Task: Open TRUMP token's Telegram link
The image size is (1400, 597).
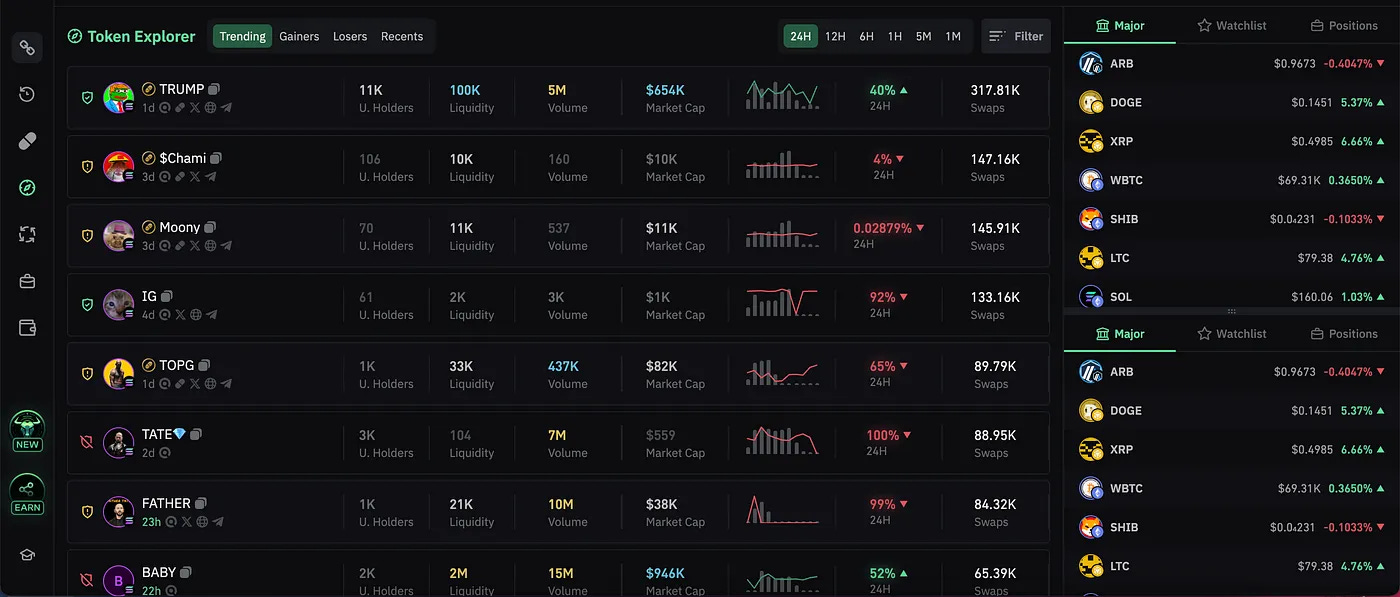Action: [x=226, y=108]
